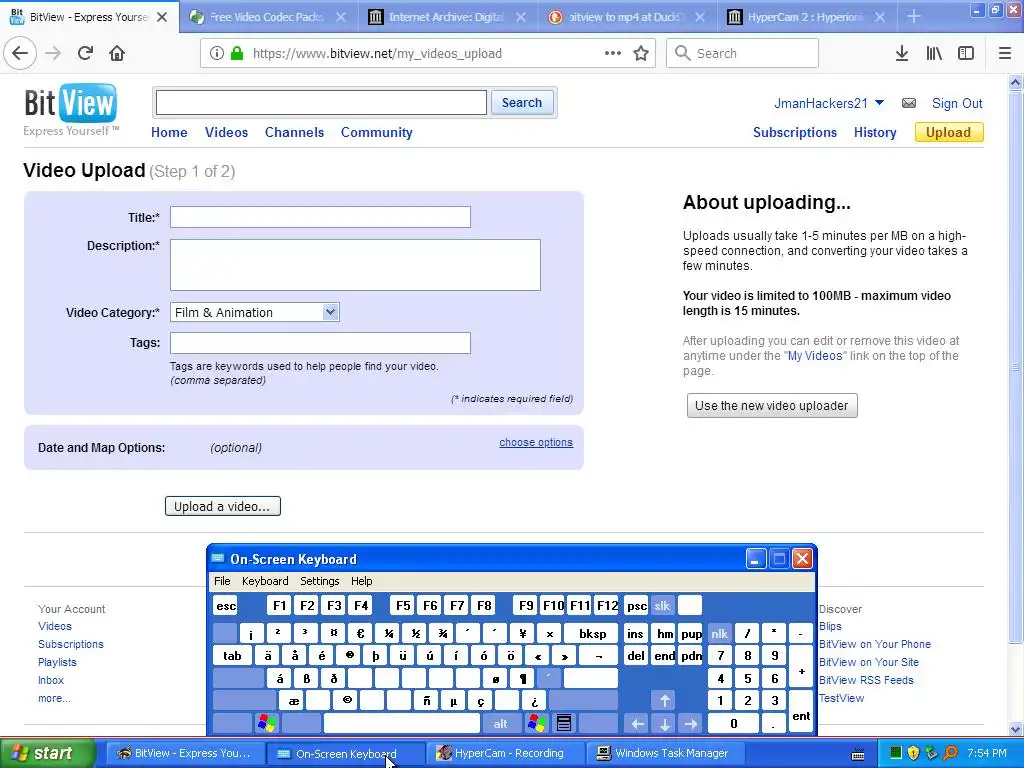
Task: Open a new tab with the plus button
Action: pyautogui.click(x=914, y=17)
